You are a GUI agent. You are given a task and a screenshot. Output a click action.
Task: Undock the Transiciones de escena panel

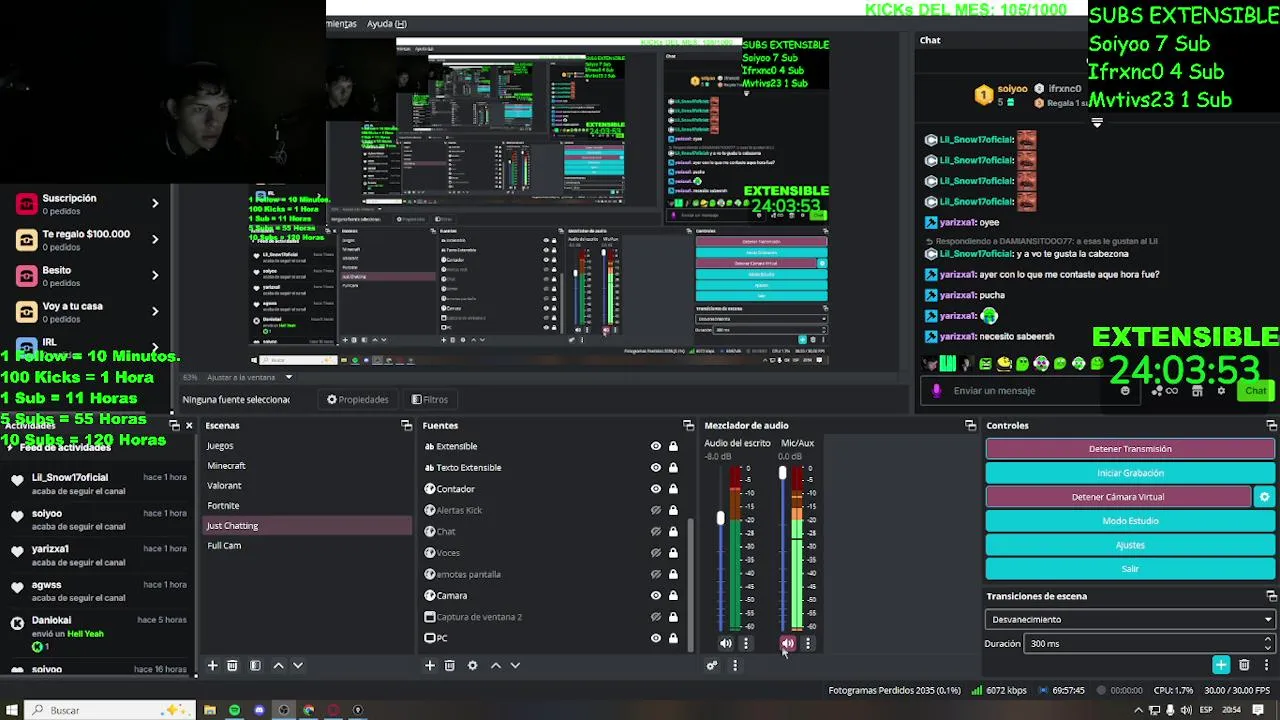click(x=1271, y=596)
